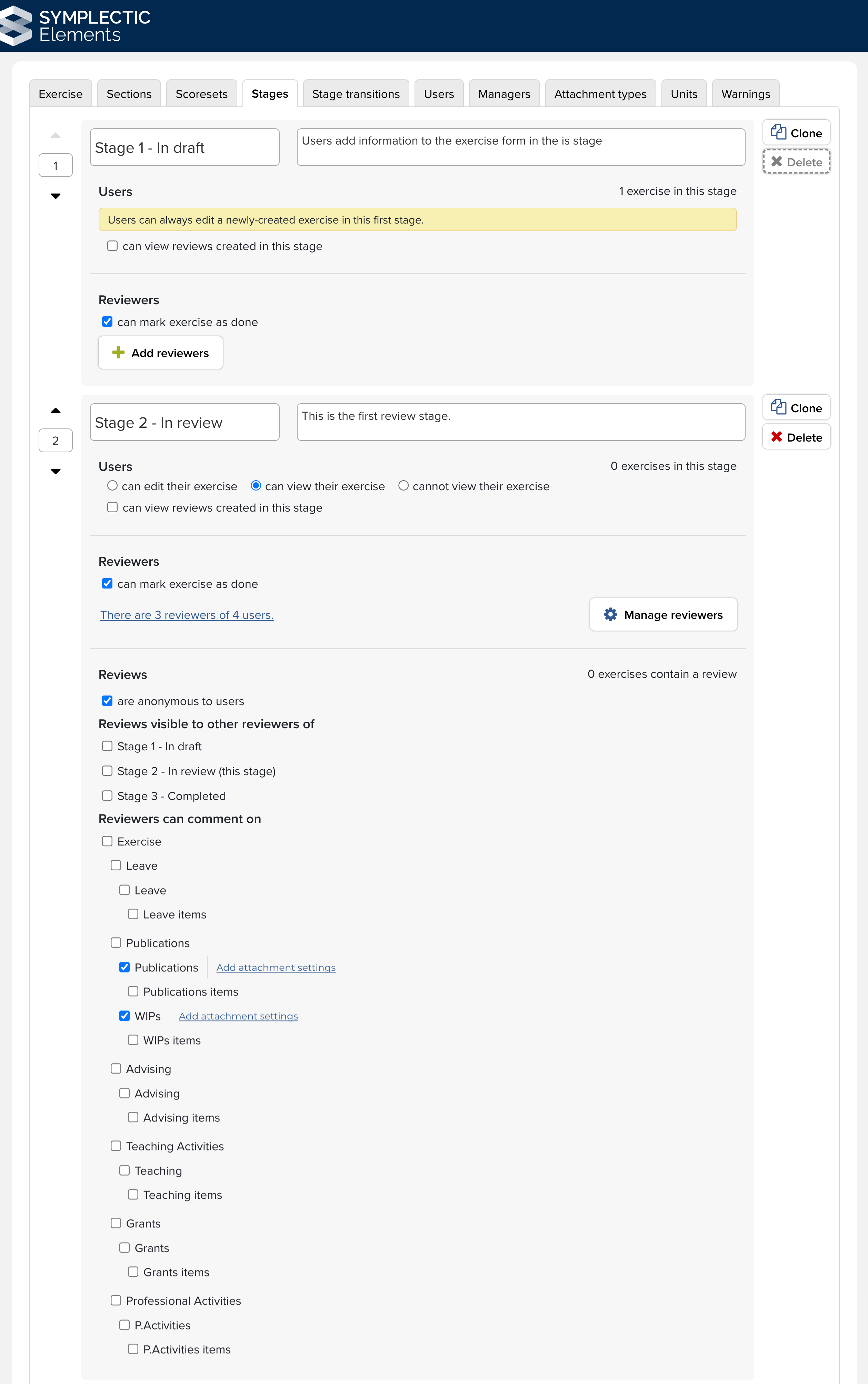Check Stage 3 - Completed visibility
Image resolution: width=868 pixels, height=1384 pixels.
107,795
